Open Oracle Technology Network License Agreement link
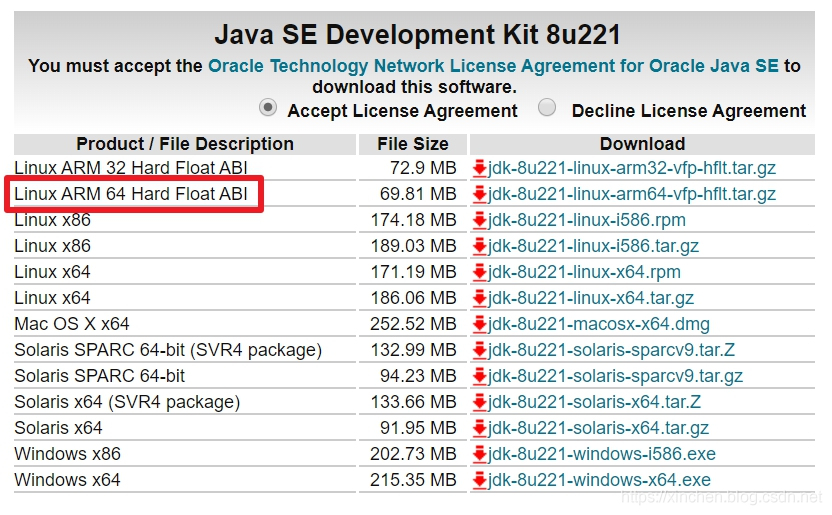The width and height of the screenshot is (832, 515). (x=493, y=66)
